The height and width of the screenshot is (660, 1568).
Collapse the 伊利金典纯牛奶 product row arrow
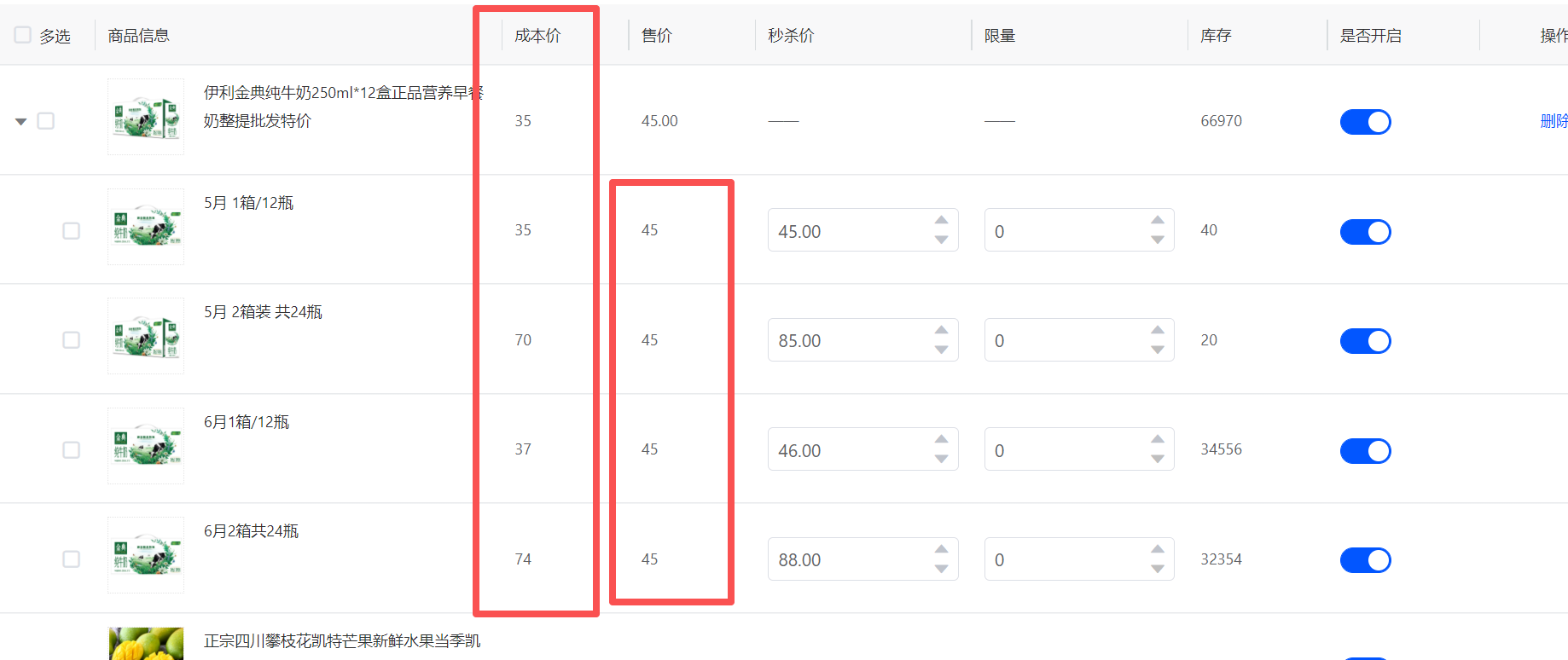[x=21, y=122]
